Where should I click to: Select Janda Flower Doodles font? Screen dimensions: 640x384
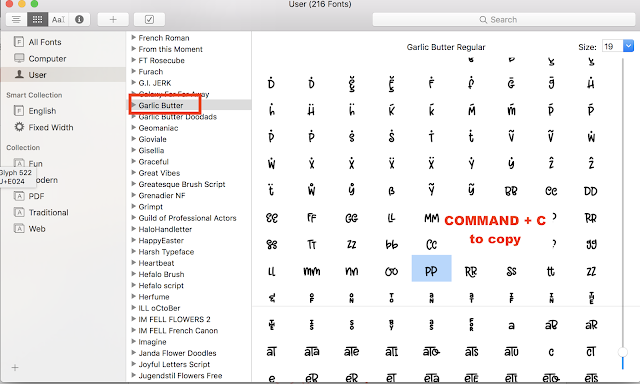coord(177,353)
